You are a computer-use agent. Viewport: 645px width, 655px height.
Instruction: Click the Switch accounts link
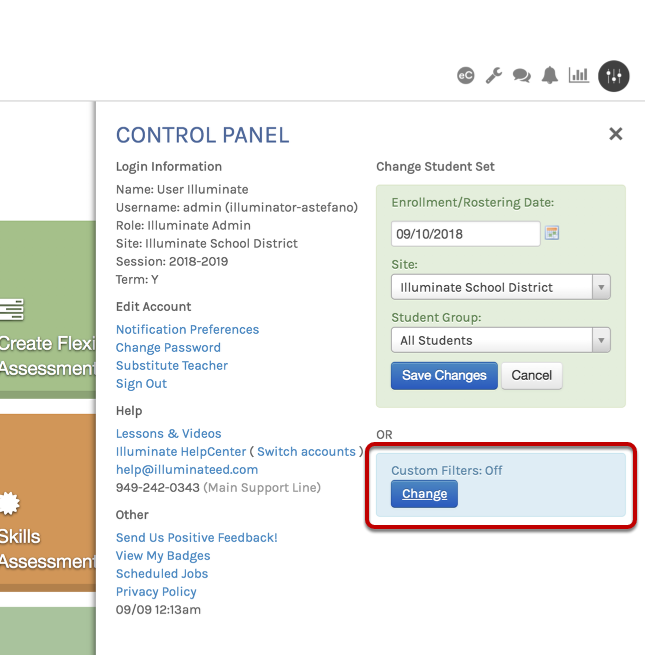click(x=306, y=452)
